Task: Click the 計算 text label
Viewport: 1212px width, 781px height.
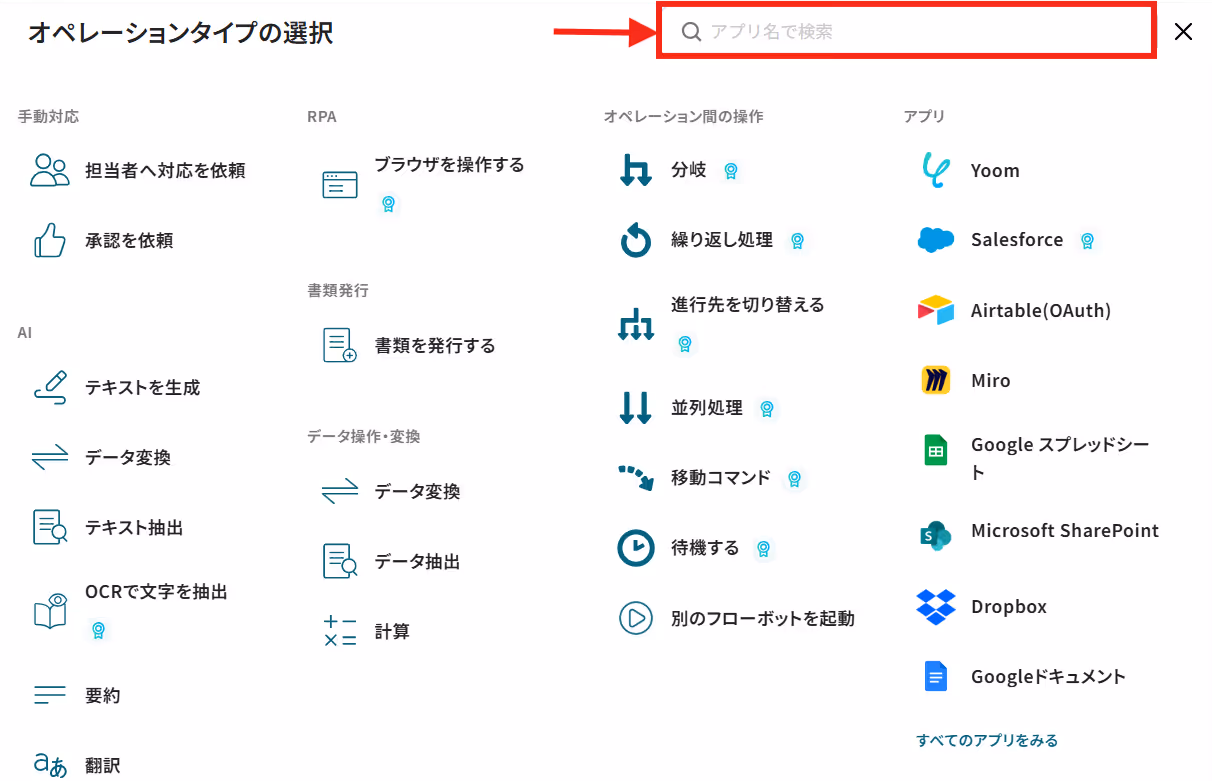Action: pyautogui.click(x=392, y=632)
